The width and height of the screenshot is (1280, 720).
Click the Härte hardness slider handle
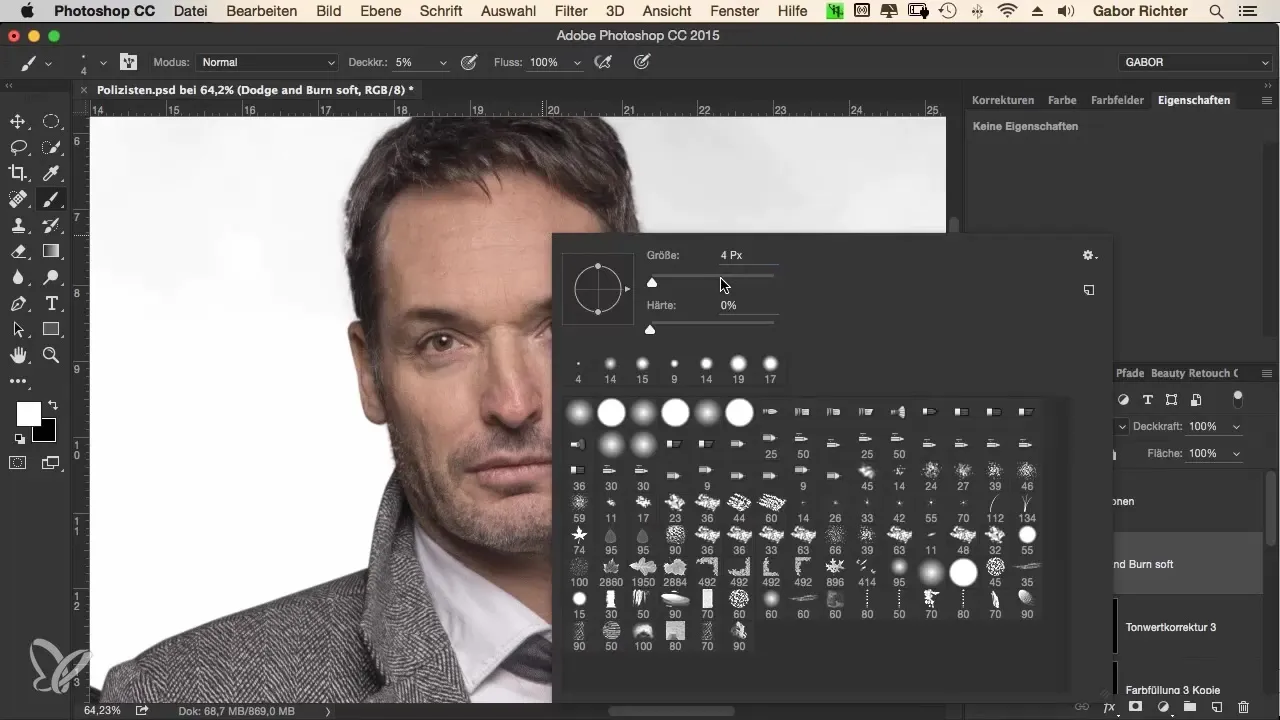click(x=650, y=329)
